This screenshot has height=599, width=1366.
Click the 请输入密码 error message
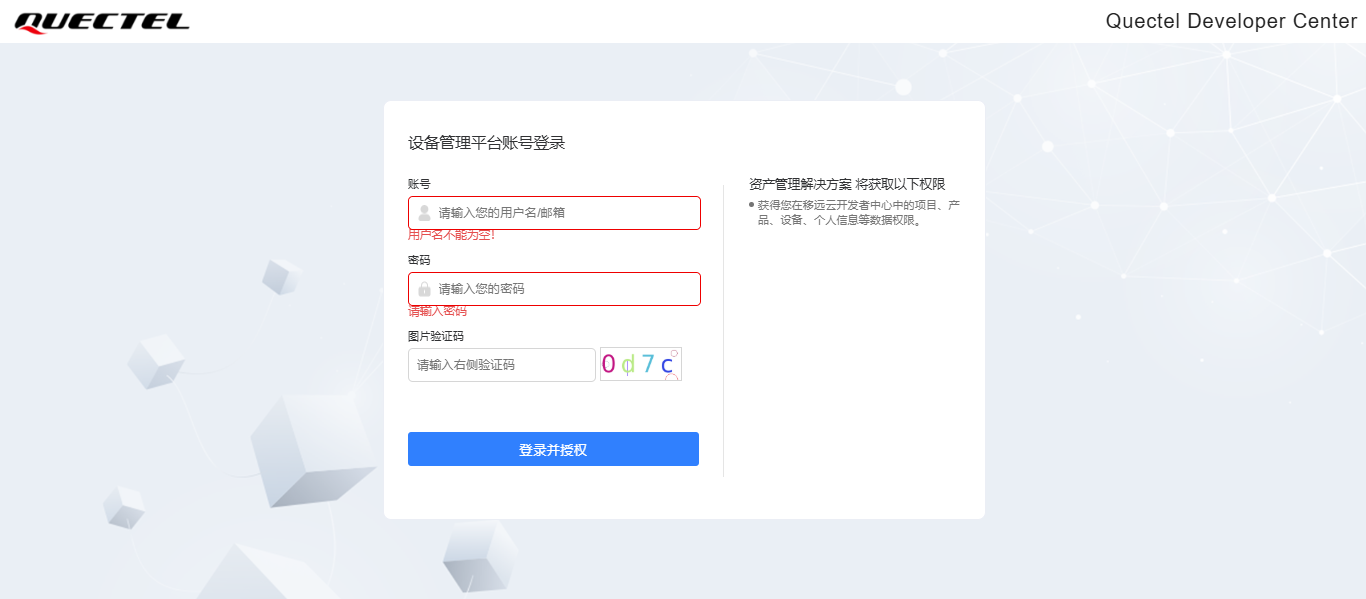pyautogui.click(x=437, y=311)
